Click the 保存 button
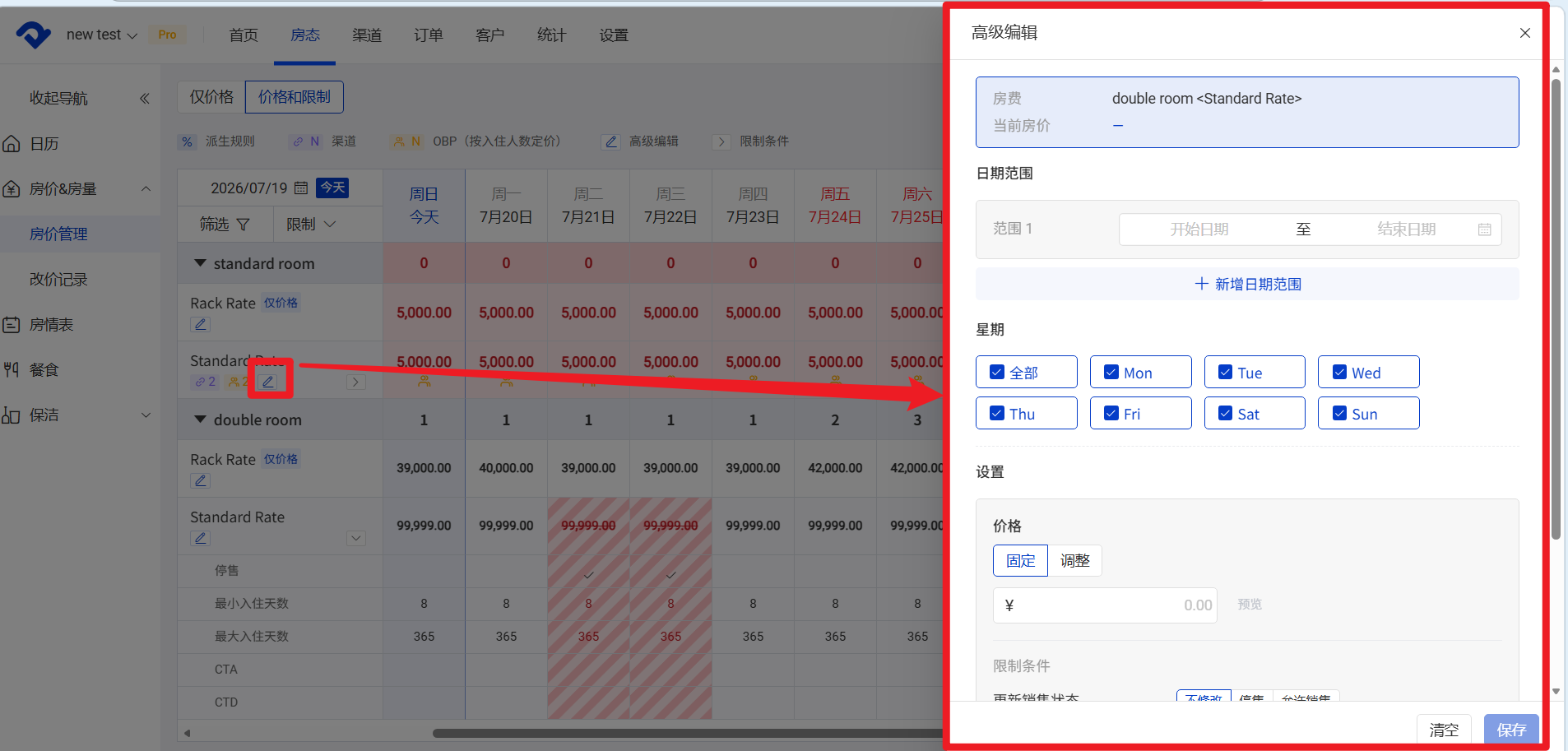The image size is (1568, 751). tap(1511, 730)
